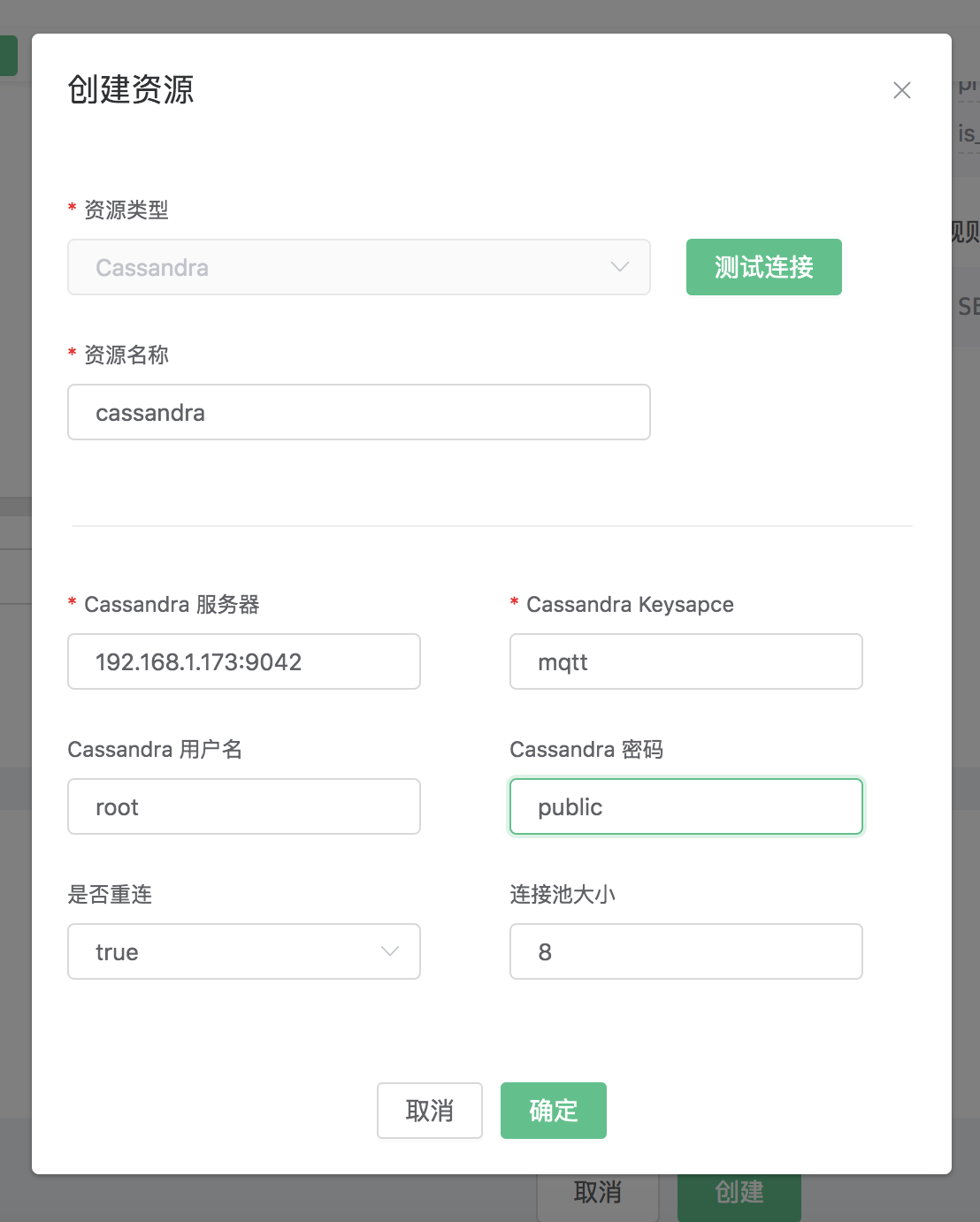Click the 是否重连 label text

(110, 895)
